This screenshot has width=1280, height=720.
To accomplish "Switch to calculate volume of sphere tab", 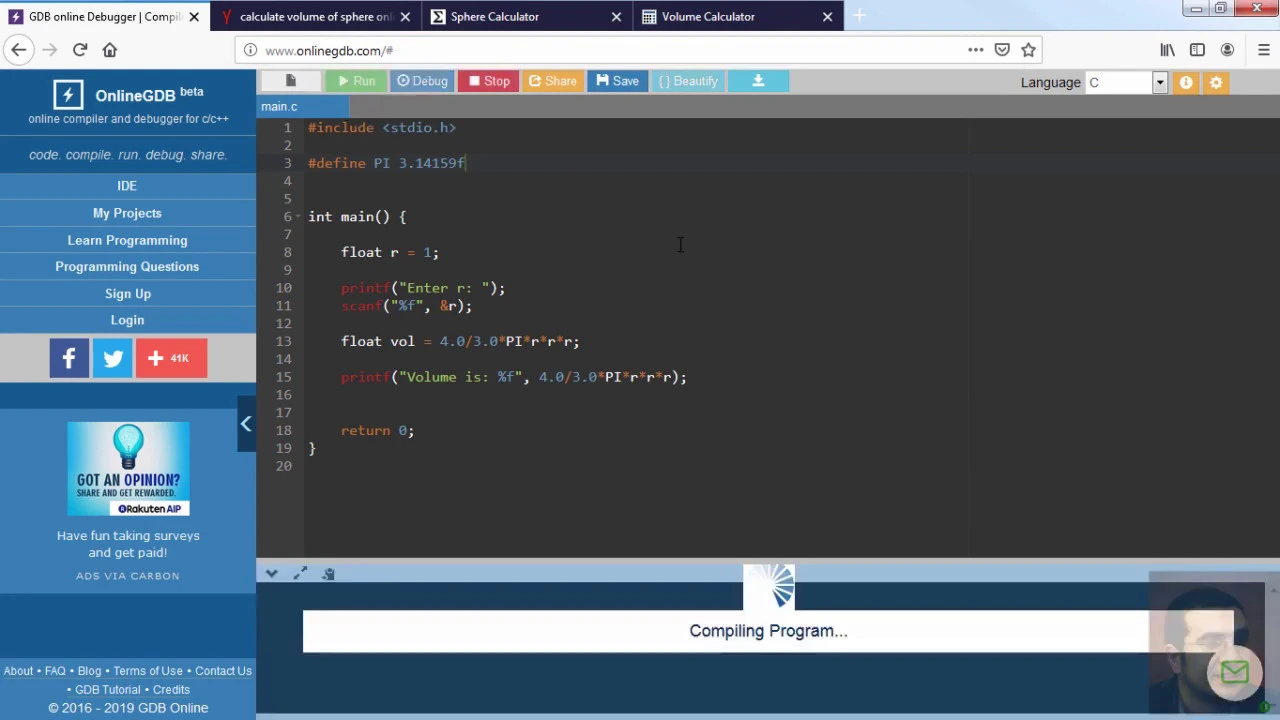I will click(x=316, y=17).
